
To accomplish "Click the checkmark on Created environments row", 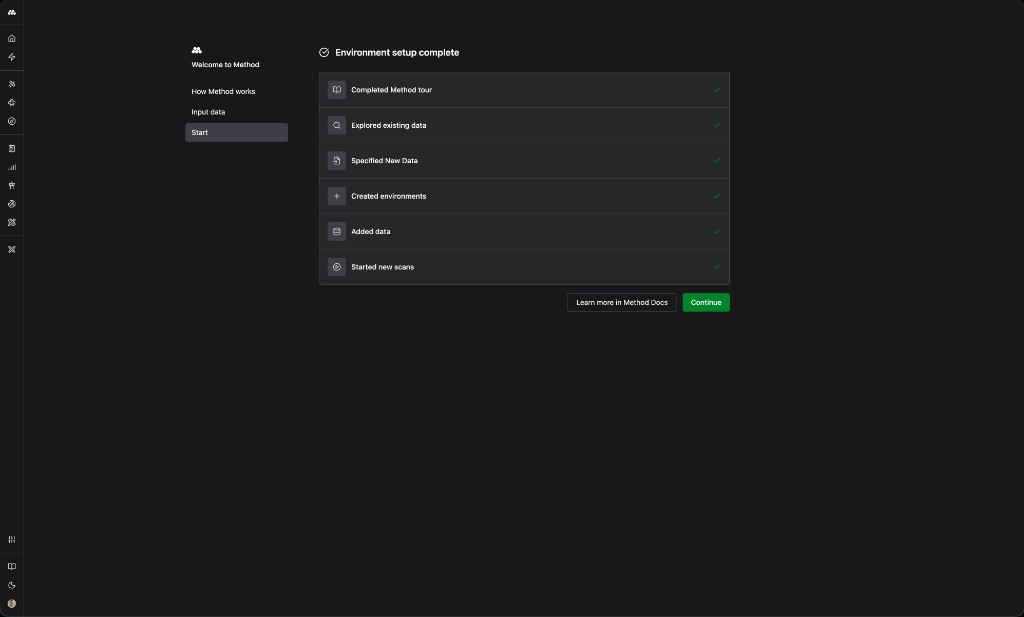I will [716, 196].
